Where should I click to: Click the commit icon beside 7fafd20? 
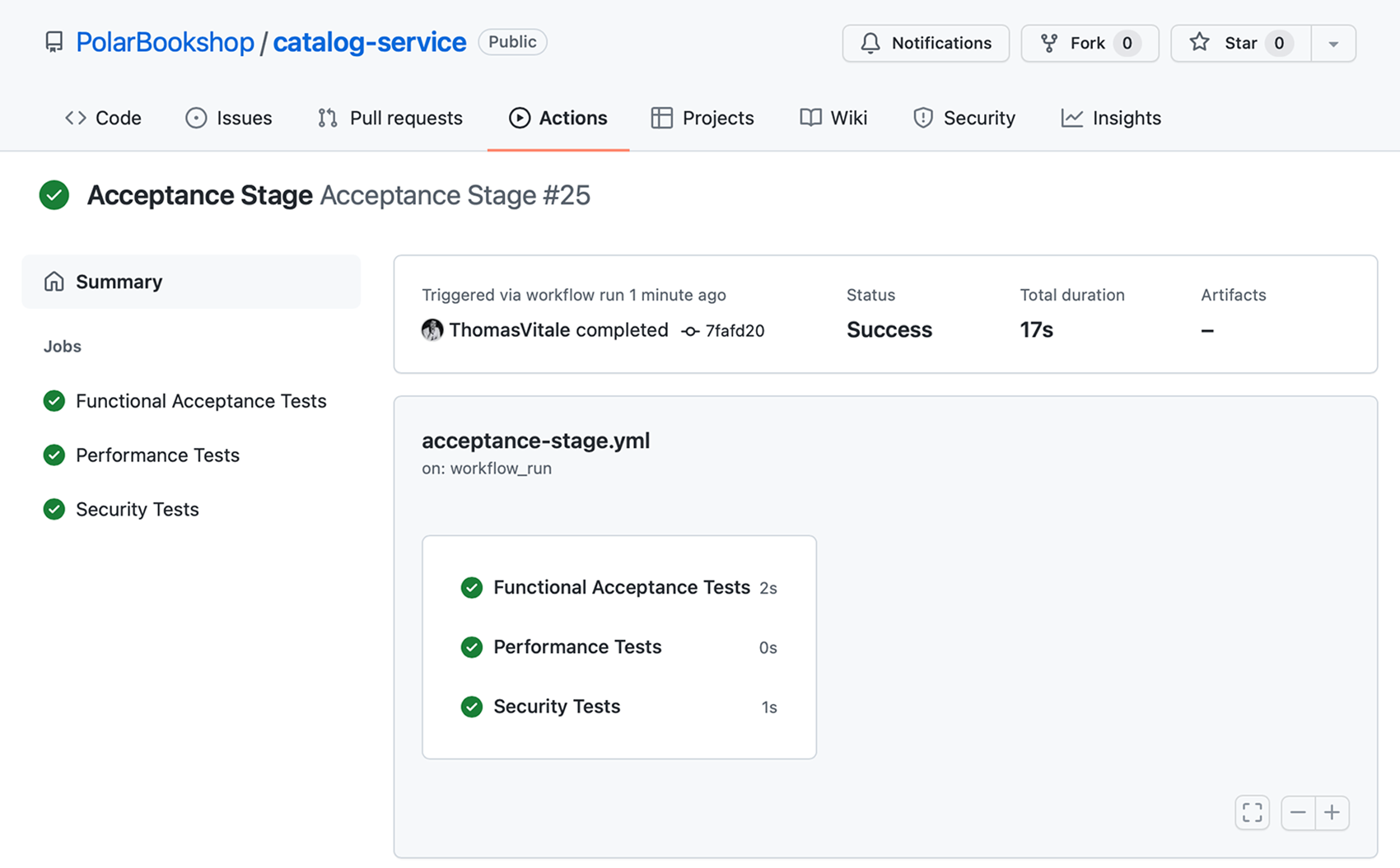pos(690,331)
